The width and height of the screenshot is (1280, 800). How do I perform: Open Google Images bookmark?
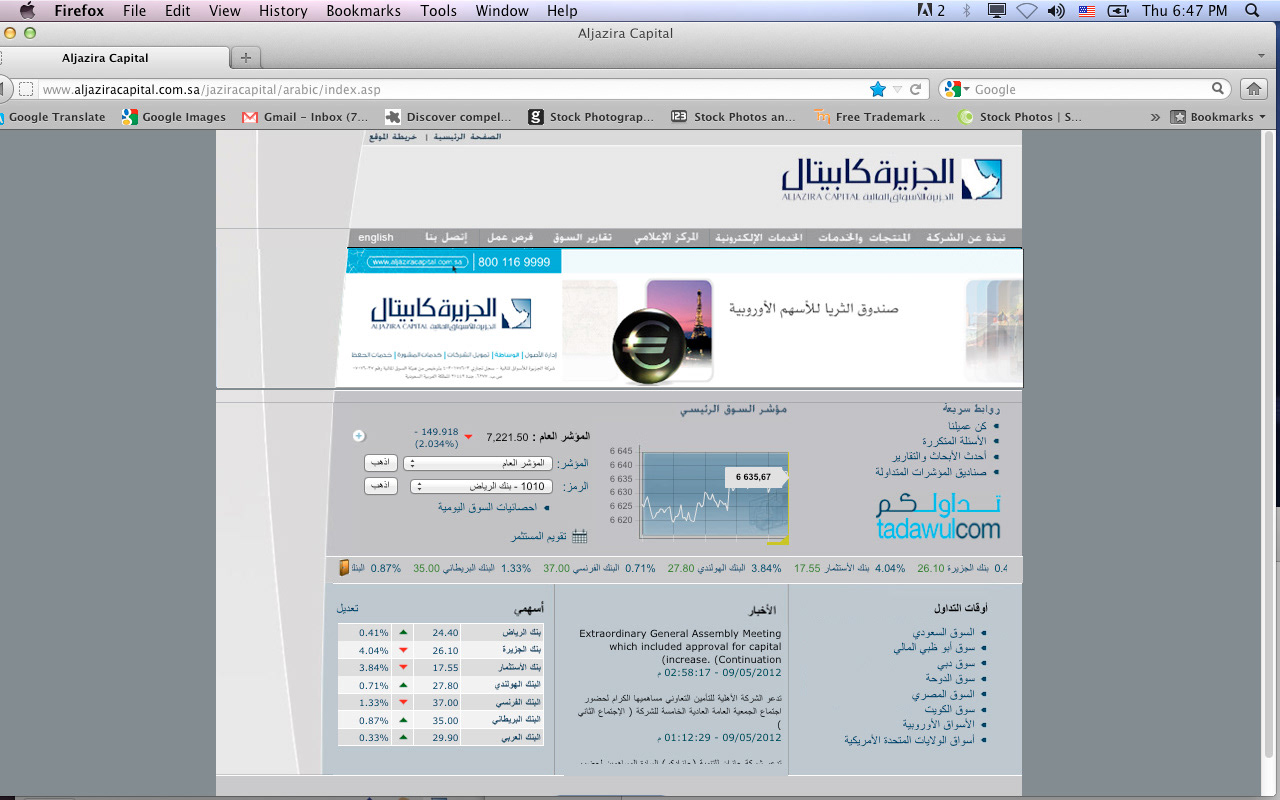(174, 117)
